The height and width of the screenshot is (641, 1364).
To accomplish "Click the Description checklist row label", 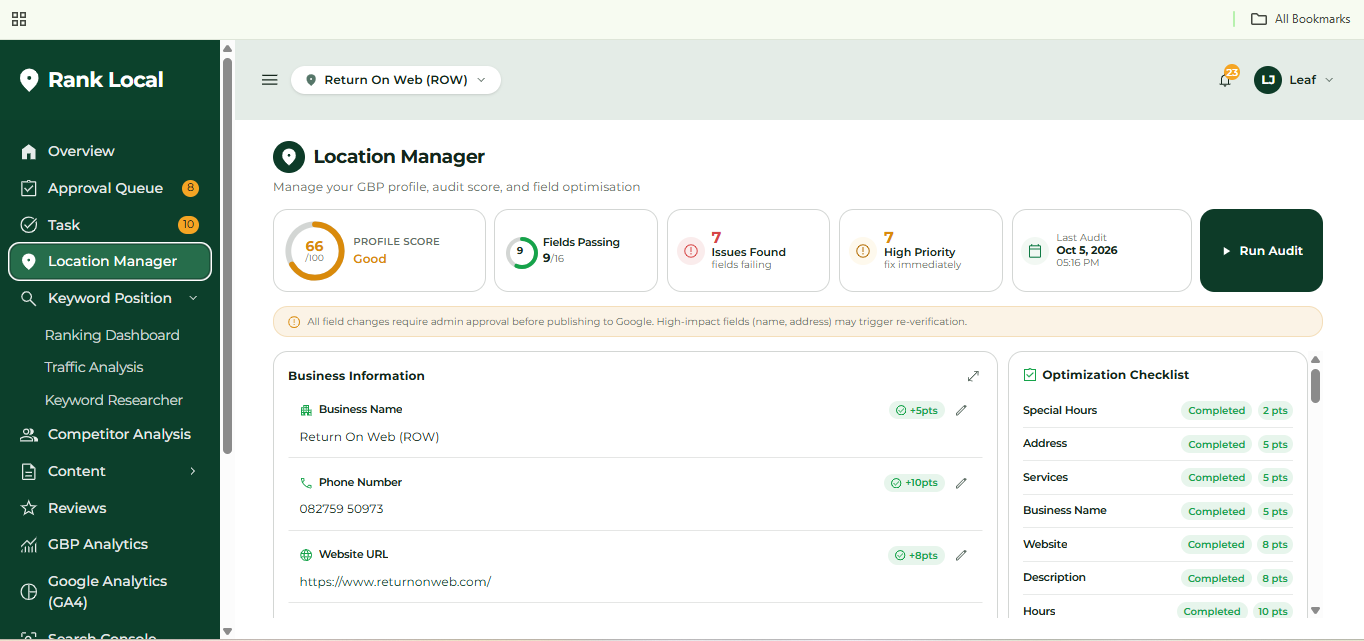I will click(1054, 577).
